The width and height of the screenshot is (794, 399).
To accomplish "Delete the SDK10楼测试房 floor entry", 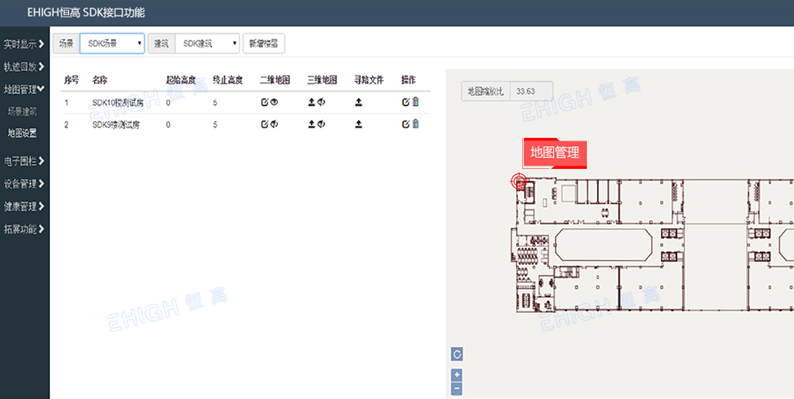I will [415, 102].
